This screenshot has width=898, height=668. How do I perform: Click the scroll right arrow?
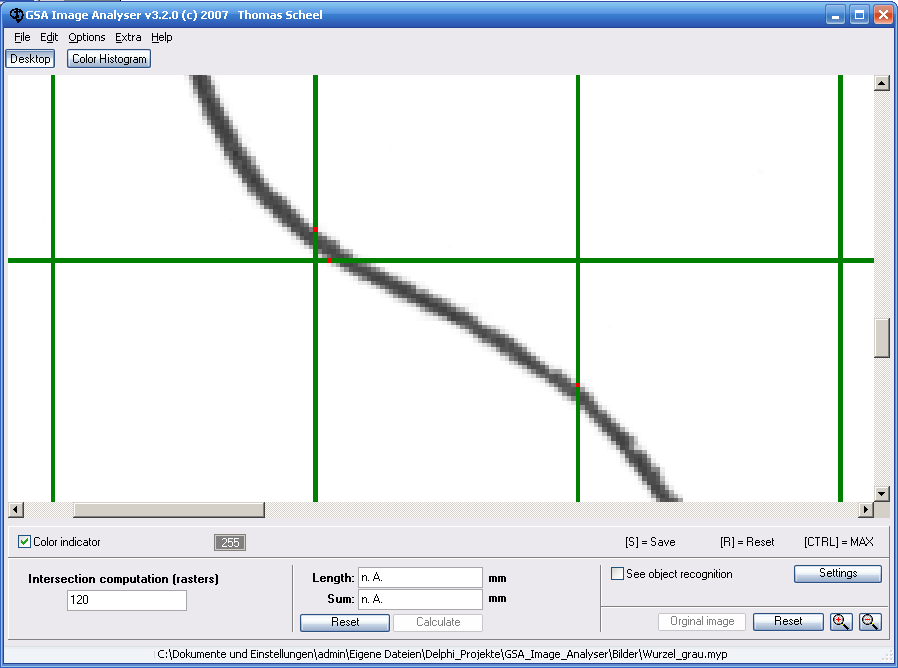pyautogui.click(x=866, y=509)
